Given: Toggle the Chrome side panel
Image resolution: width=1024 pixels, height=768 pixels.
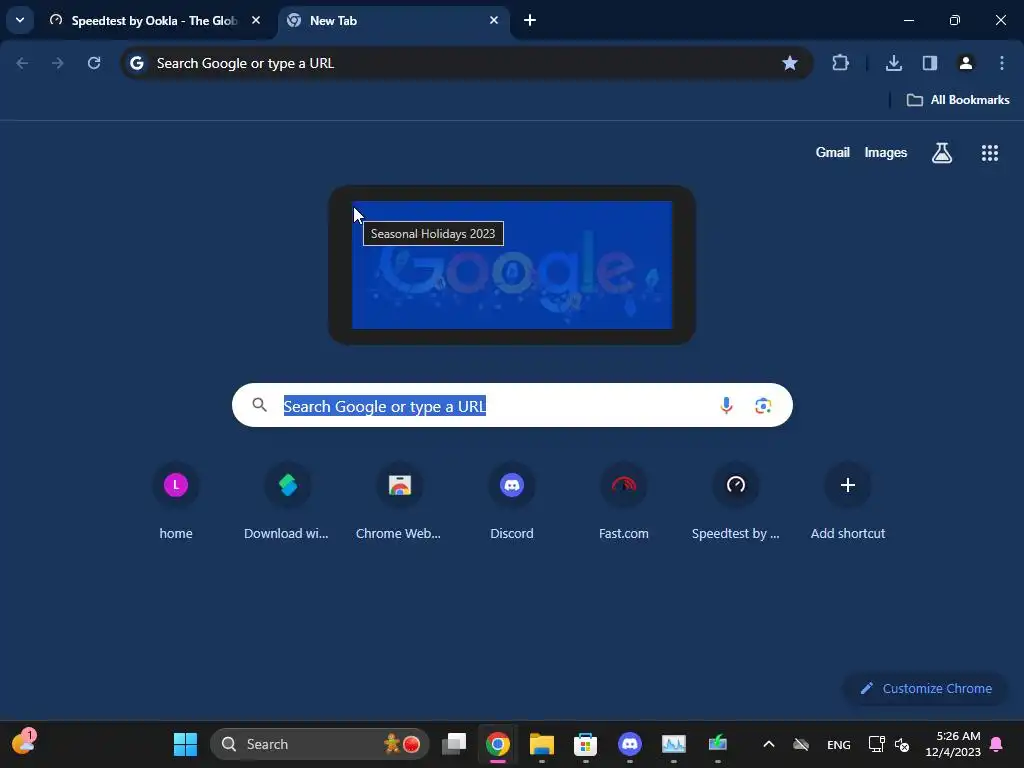Looking at the screenshot, I should [x=930, y=63].
